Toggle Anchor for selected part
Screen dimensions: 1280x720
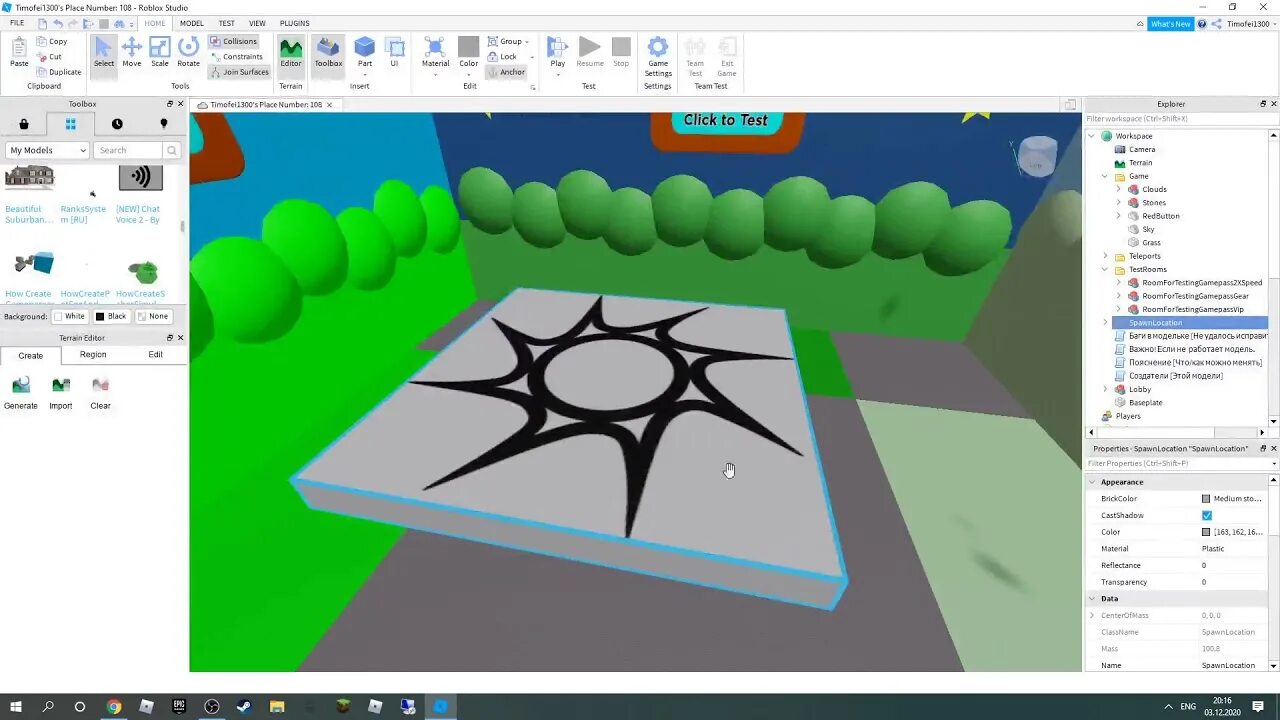click(x=506, y=72)
